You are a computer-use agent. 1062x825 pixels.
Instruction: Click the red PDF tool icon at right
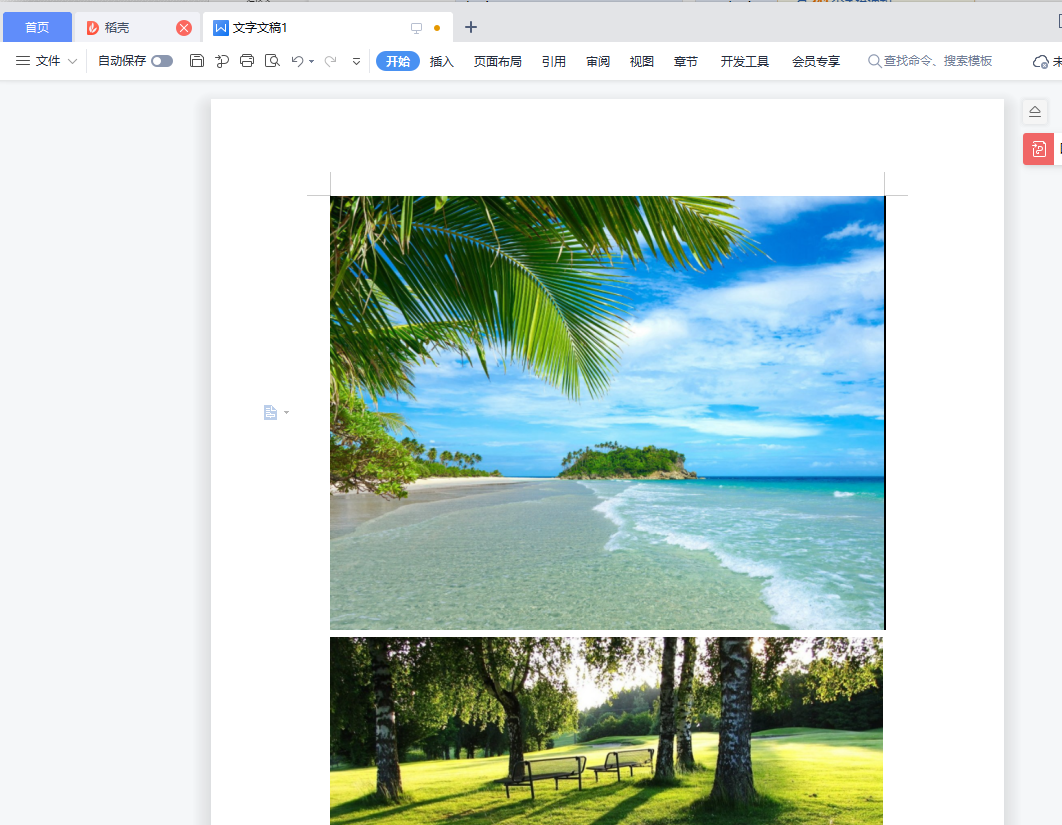tap(1038, 149)
